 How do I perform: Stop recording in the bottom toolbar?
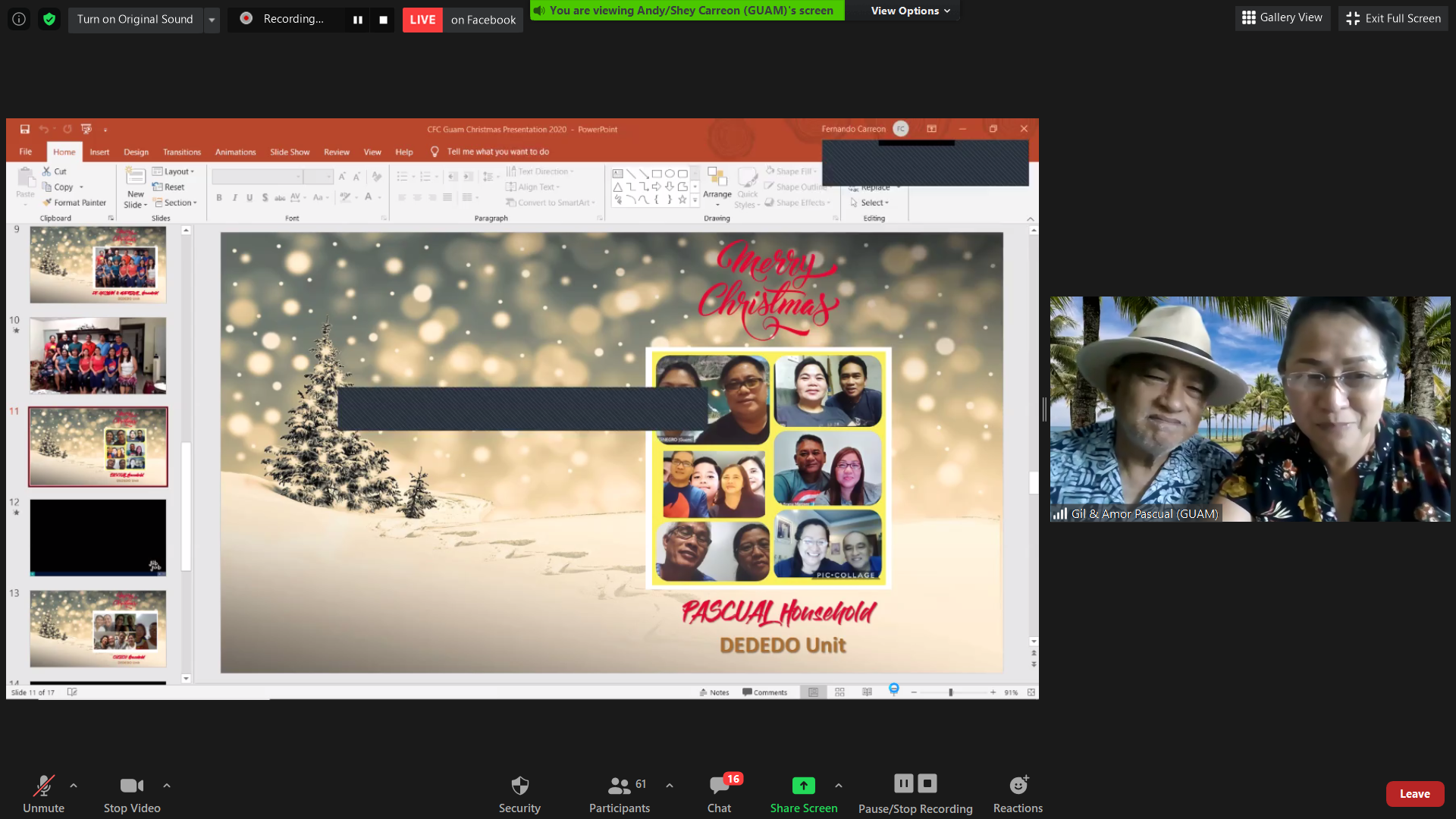click(x=927, y=783)
